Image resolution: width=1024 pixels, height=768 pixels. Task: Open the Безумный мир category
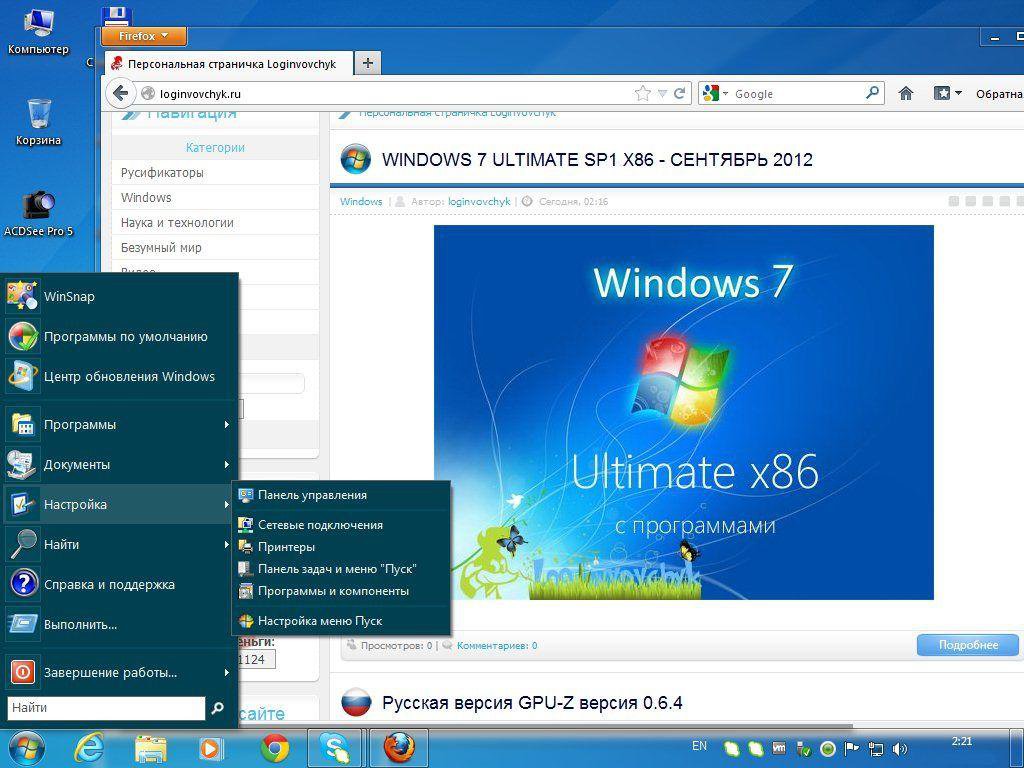click(x=161, y=248)
